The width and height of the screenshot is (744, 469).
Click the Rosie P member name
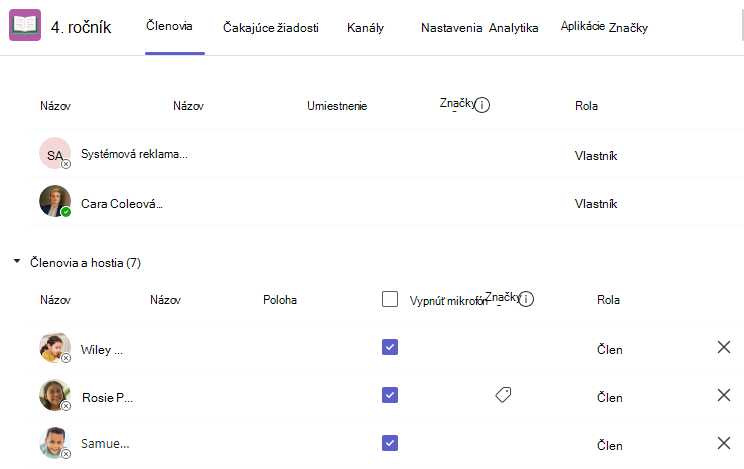pyautogui.click(x=107, y=398)
